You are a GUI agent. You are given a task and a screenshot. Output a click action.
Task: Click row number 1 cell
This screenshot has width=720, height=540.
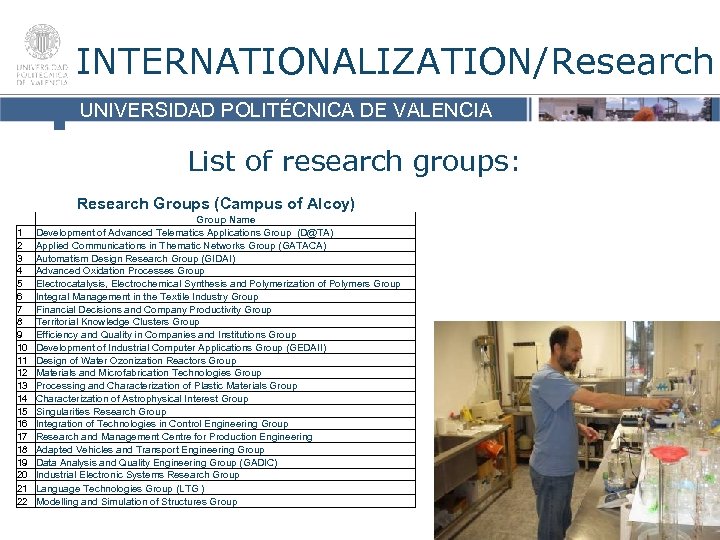tap(26, 232)
